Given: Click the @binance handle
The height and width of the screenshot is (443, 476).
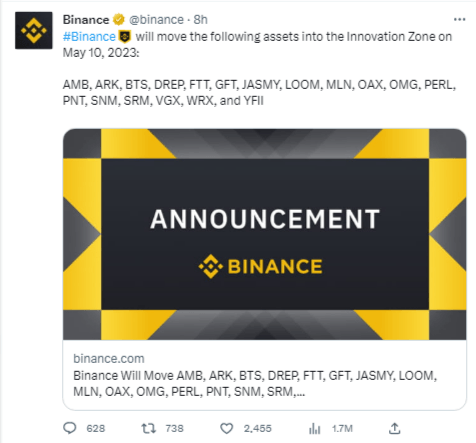Looking at the screenshot, I should pos(156,20).
